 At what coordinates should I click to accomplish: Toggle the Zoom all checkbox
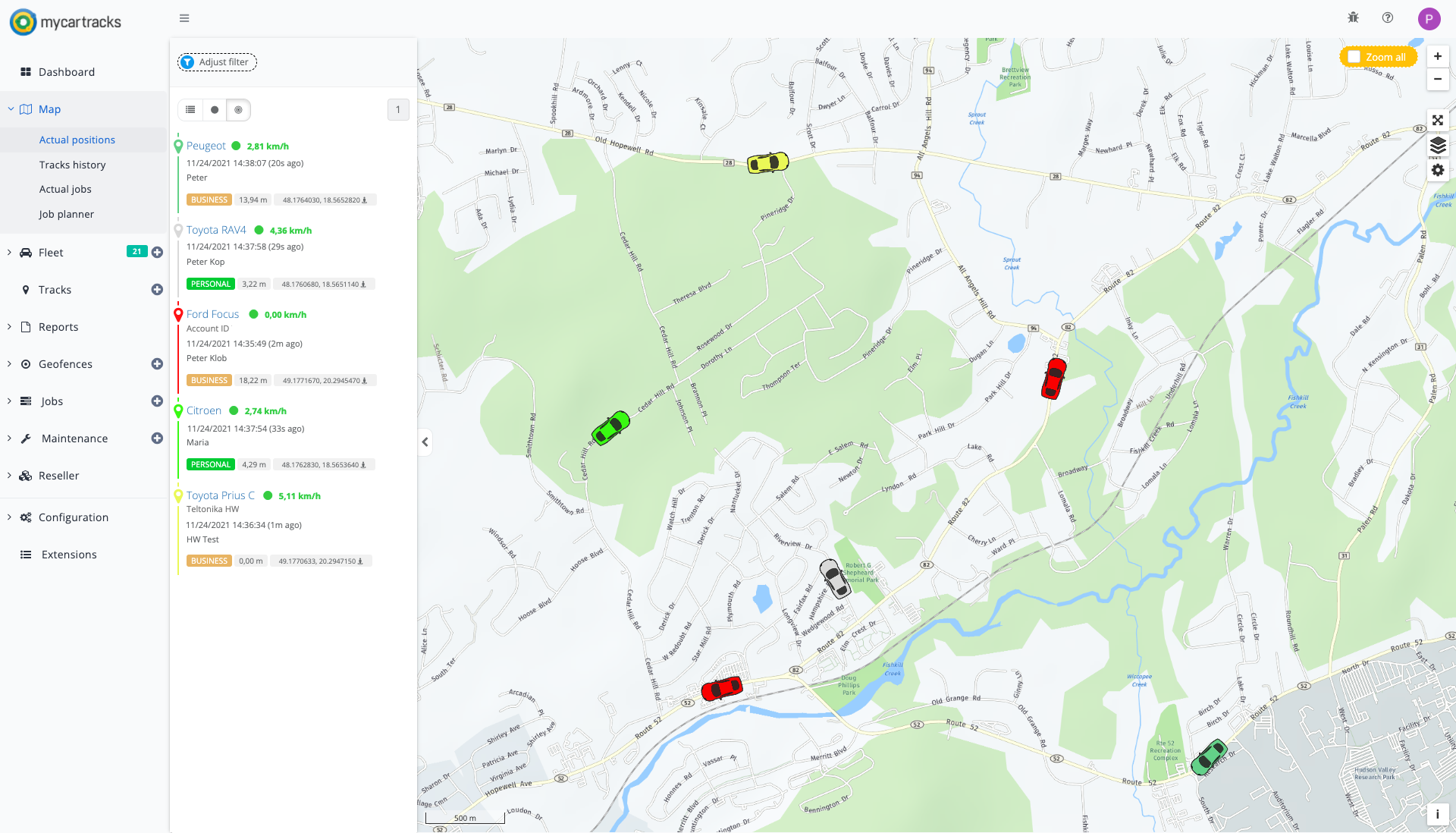pos(1354,56)
